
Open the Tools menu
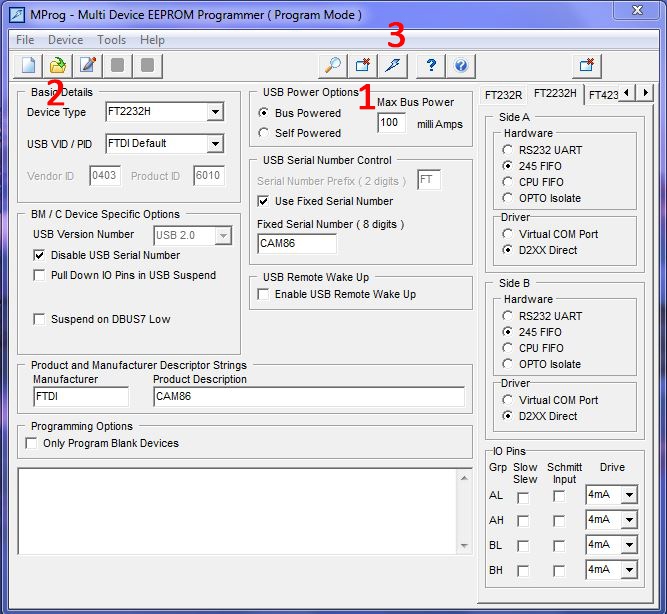pyautogui.click(x=111, y=40)
